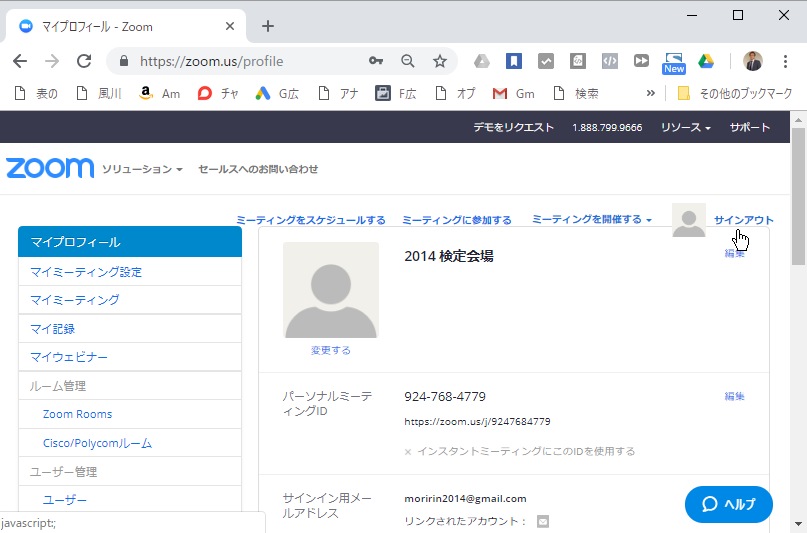Image resolution: width=807 pixels, height=533 pixels.
Task: Open ユーザー in the sidebar
Action: pyautogui.click(x=130, y=500)
